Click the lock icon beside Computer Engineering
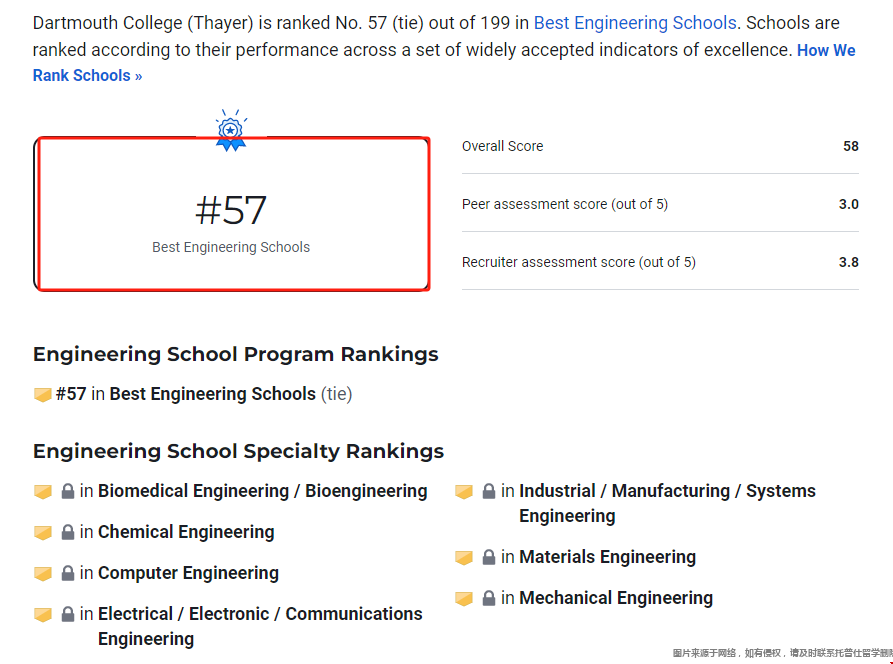This screenshot has height=664, width=893. tap(68, 573)
